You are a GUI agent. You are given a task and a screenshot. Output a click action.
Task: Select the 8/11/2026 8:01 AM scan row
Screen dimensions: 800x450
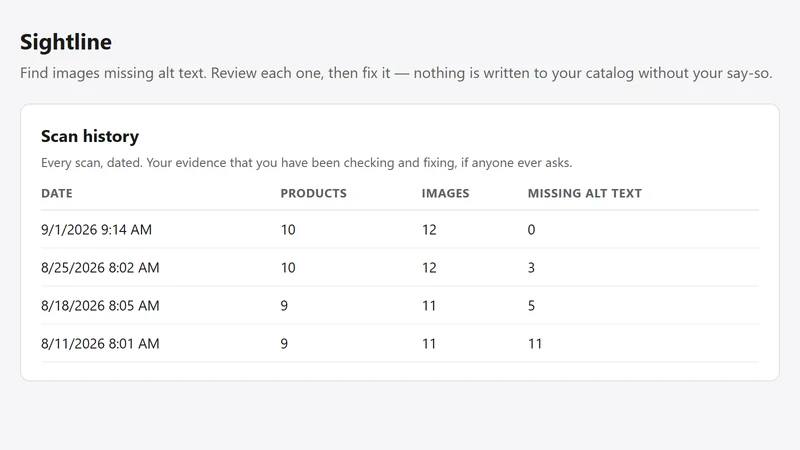[x=400, y=343]
